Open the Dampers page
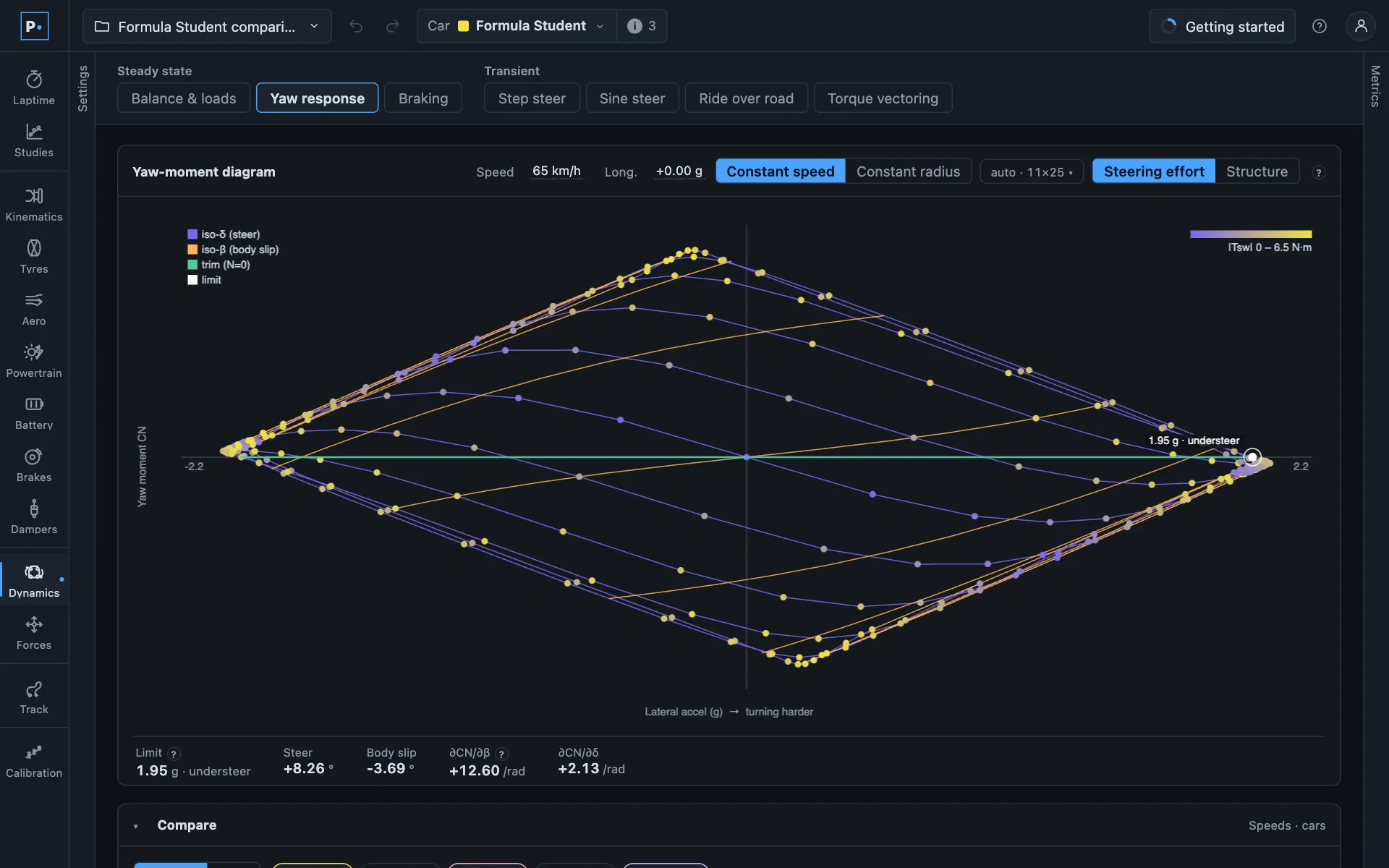This screenshot has height=868, width=1389. 34,517
